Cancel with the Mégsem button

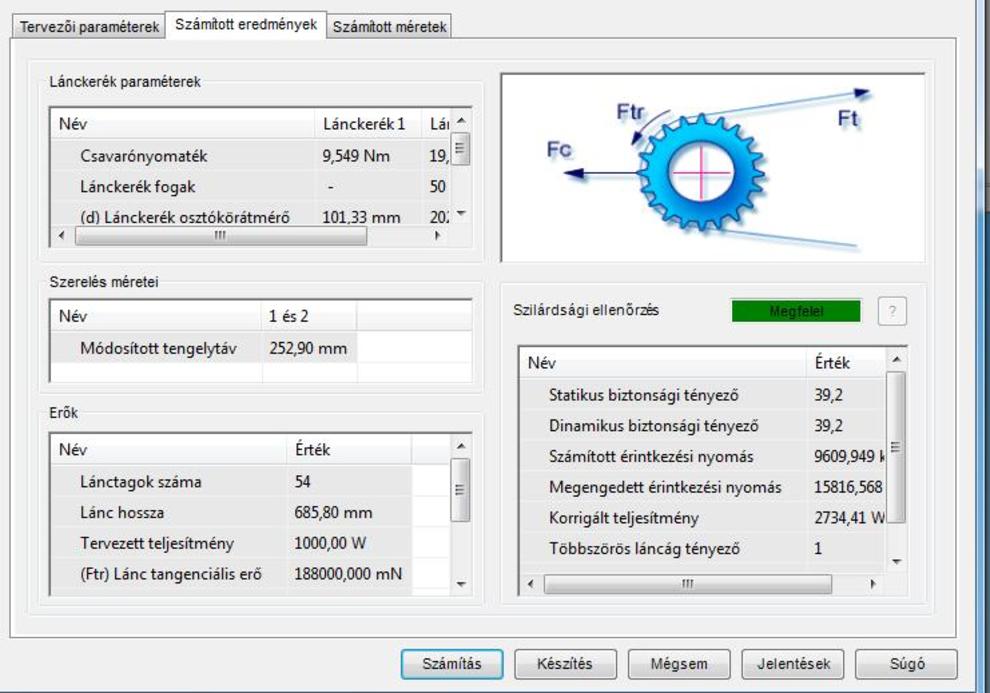[679, 664]
